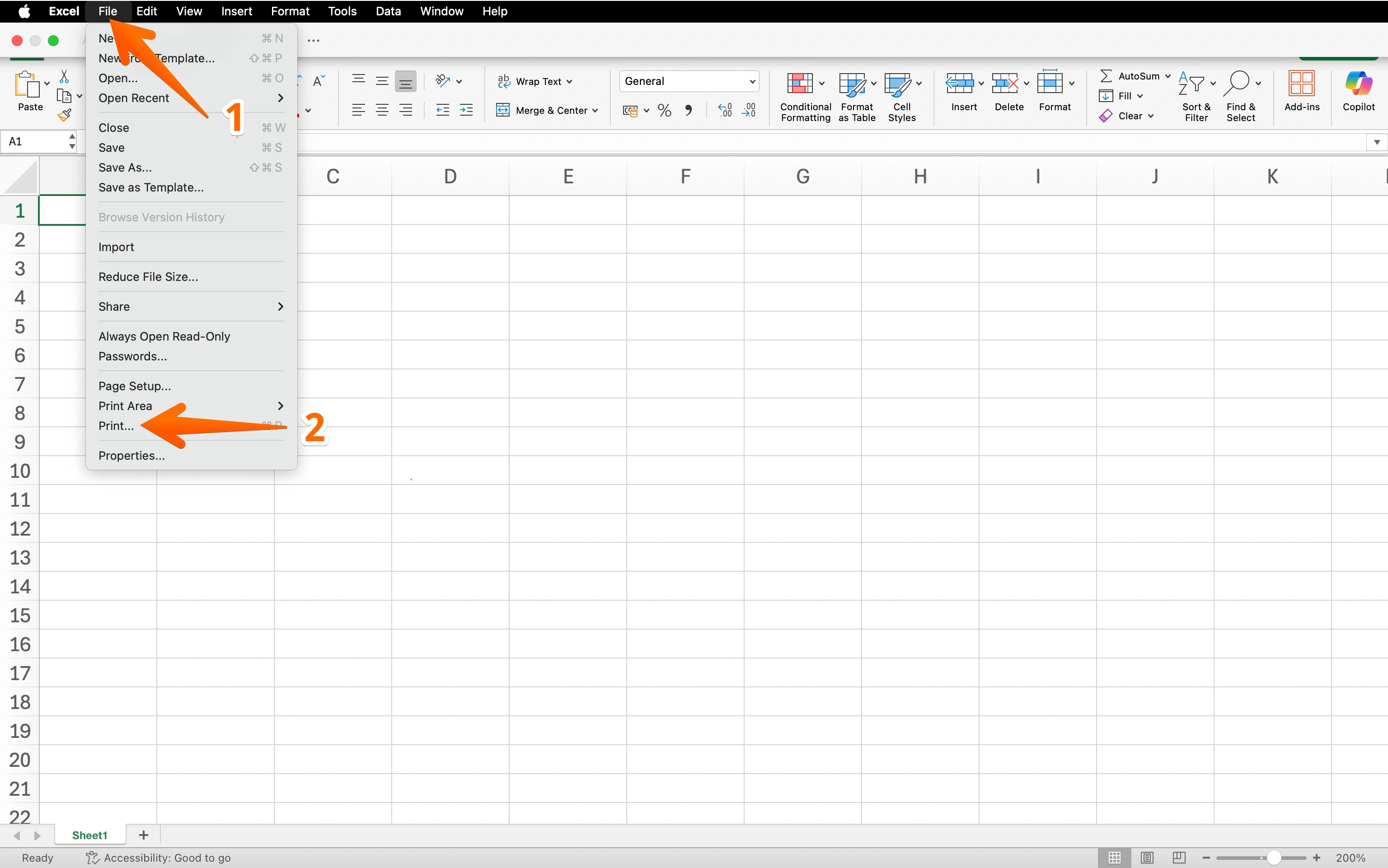Switch to Normal view in status bar
The image size is (1388, 868).
pos(1114,858)
